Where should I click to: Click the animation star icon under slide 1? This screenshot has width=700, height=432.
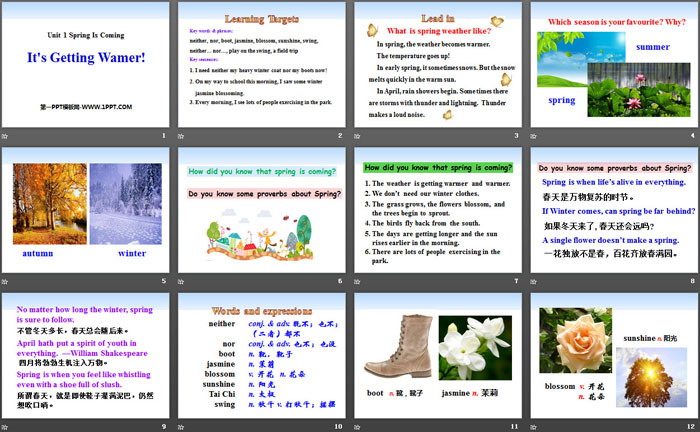(x=5, y=136)
